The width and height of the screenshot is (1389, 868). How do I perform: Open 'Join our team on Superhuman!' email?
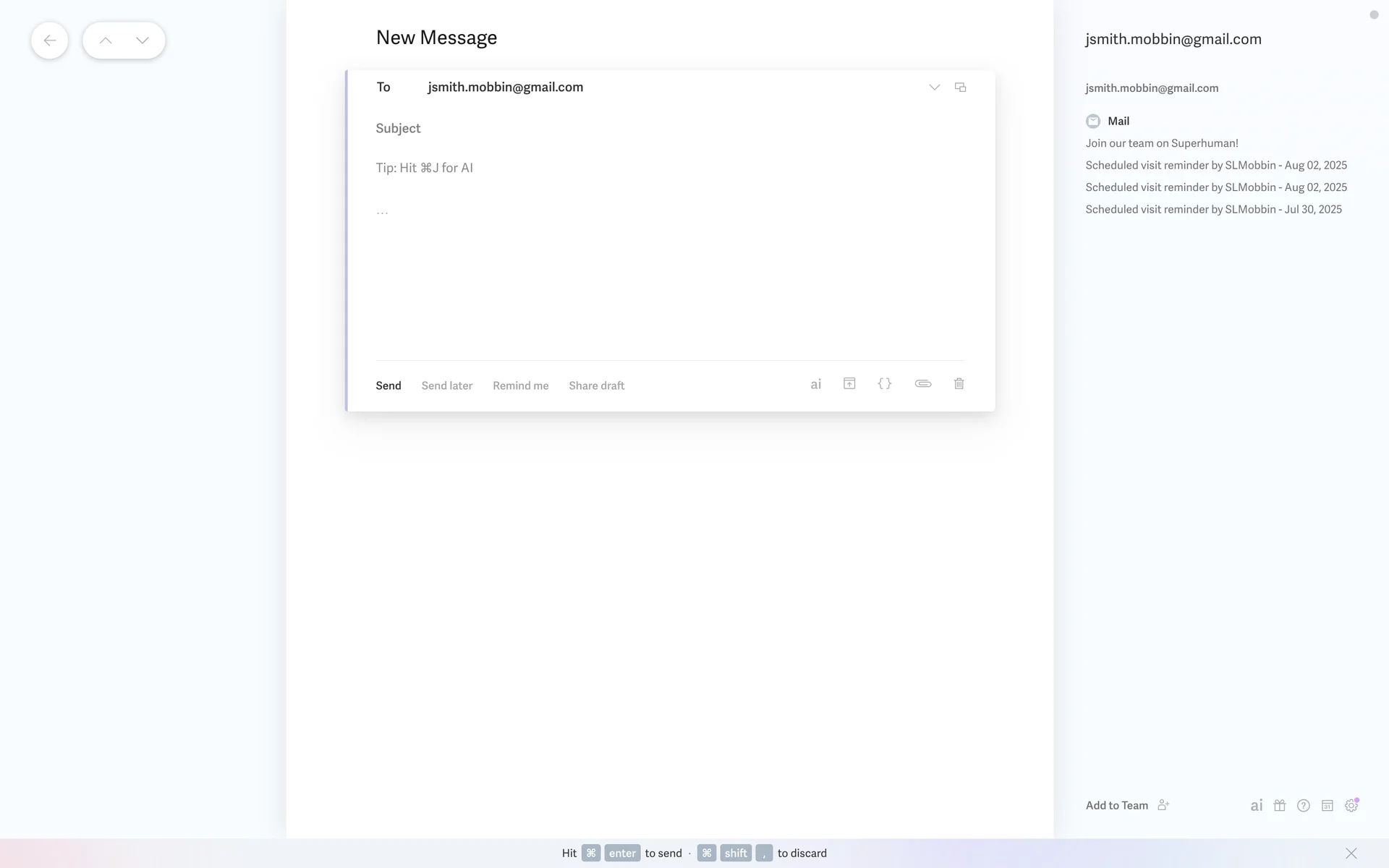pos(1161,143)
